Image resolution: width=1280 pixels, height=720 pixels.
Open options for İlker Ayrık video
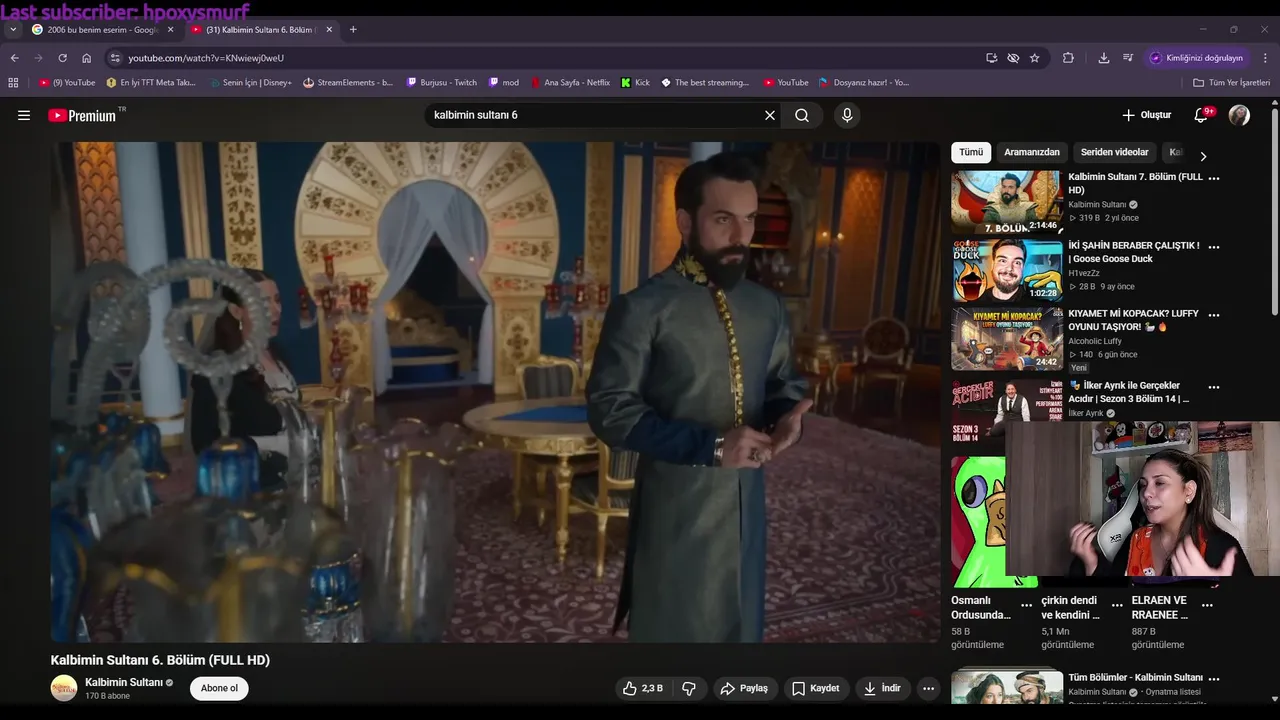tap(1214, 387)
